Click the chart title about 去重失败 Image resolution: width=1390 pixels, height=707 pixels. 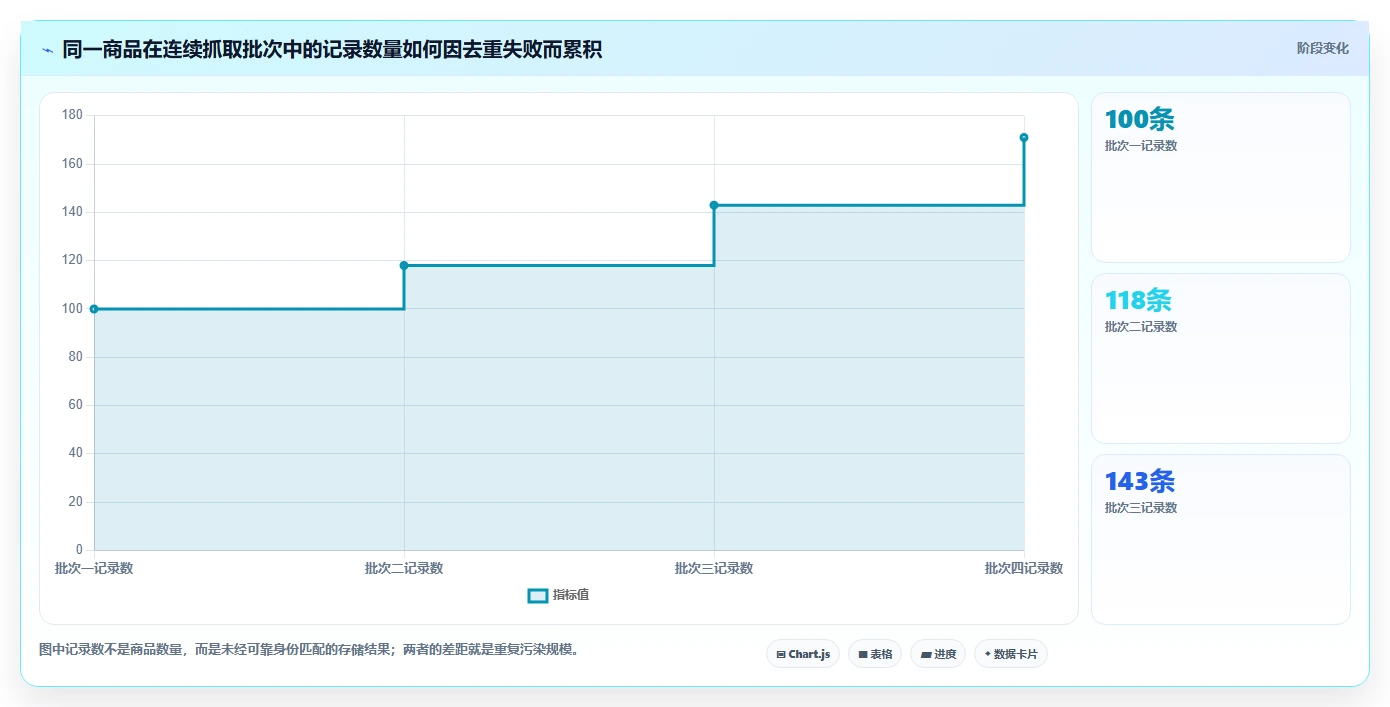332,50
